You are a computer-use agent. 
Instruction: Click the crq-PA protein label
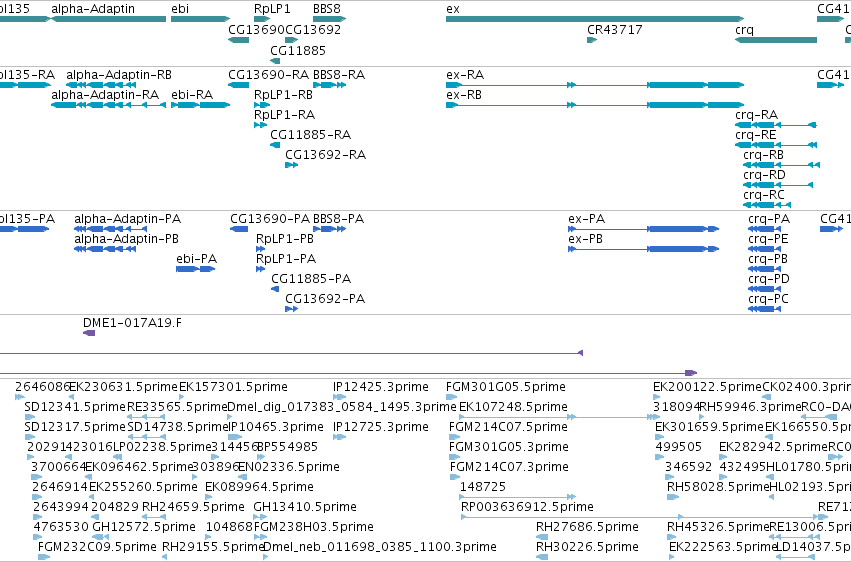click(769, 219)
